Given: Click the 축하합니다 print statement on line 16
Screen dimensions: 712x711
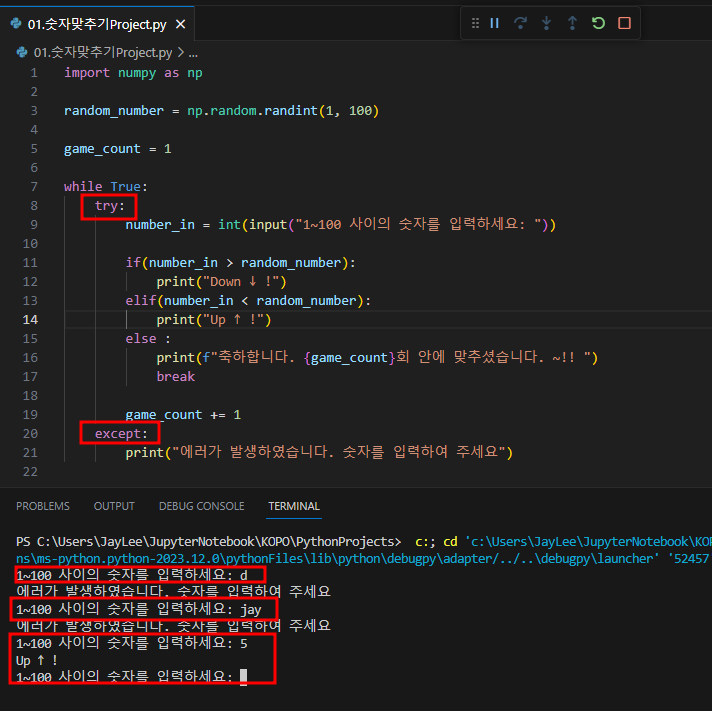Looking at the screenshot, I should [x=377, y=358].
